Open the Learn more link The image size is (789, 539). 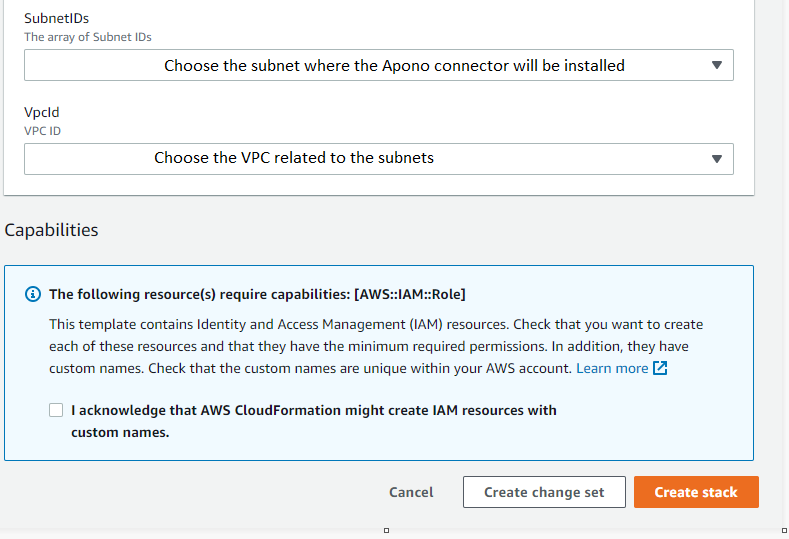pyautogui.click(x=612, y=368)
